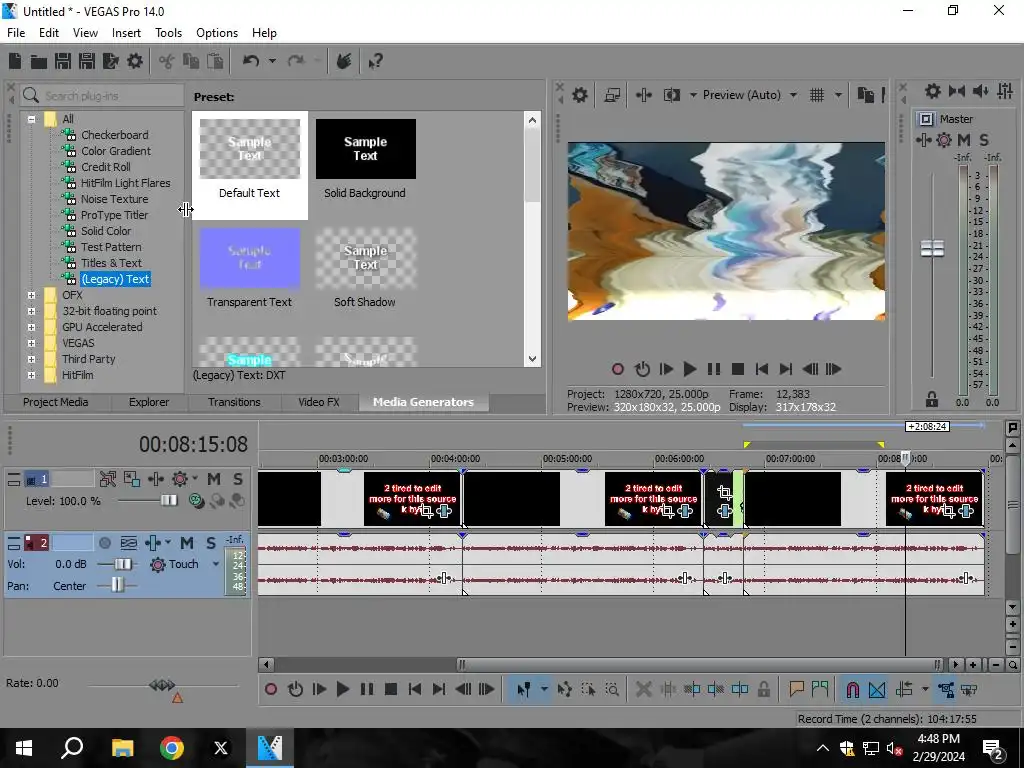Select Titles & Text generator
The image size is (1024, 768).
click(x=111, y=263)
